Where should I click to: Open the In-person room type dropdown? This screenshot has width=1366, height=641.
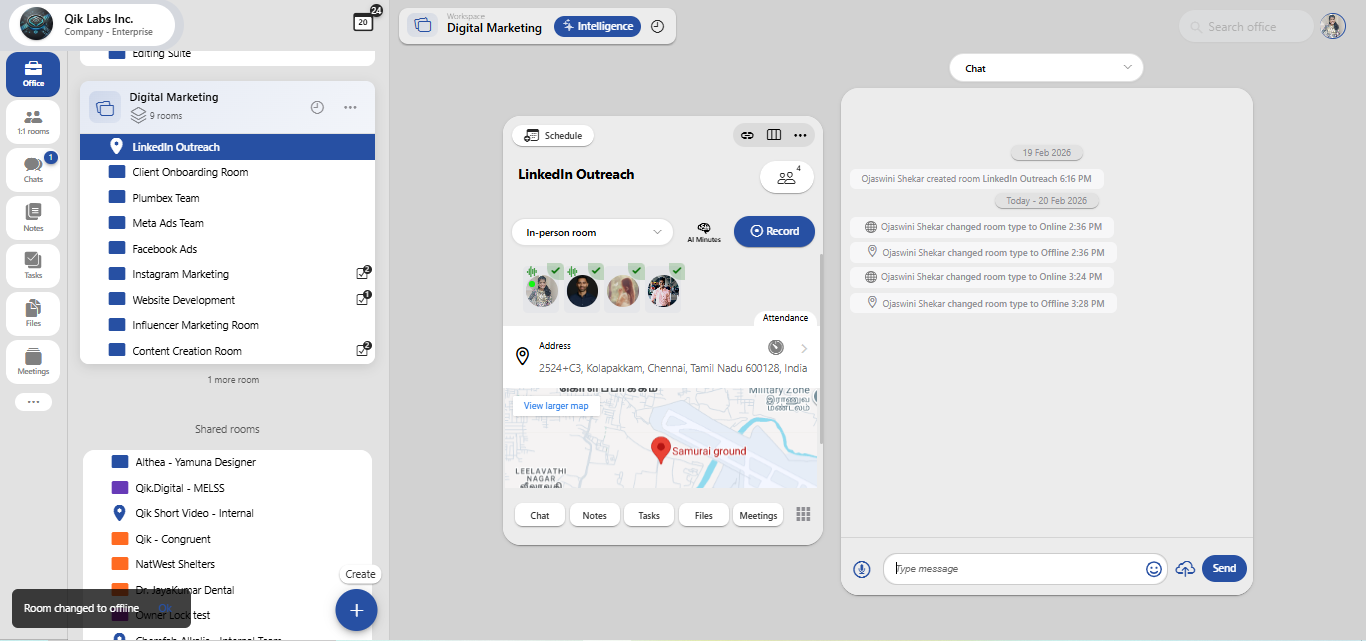(592, 232)
